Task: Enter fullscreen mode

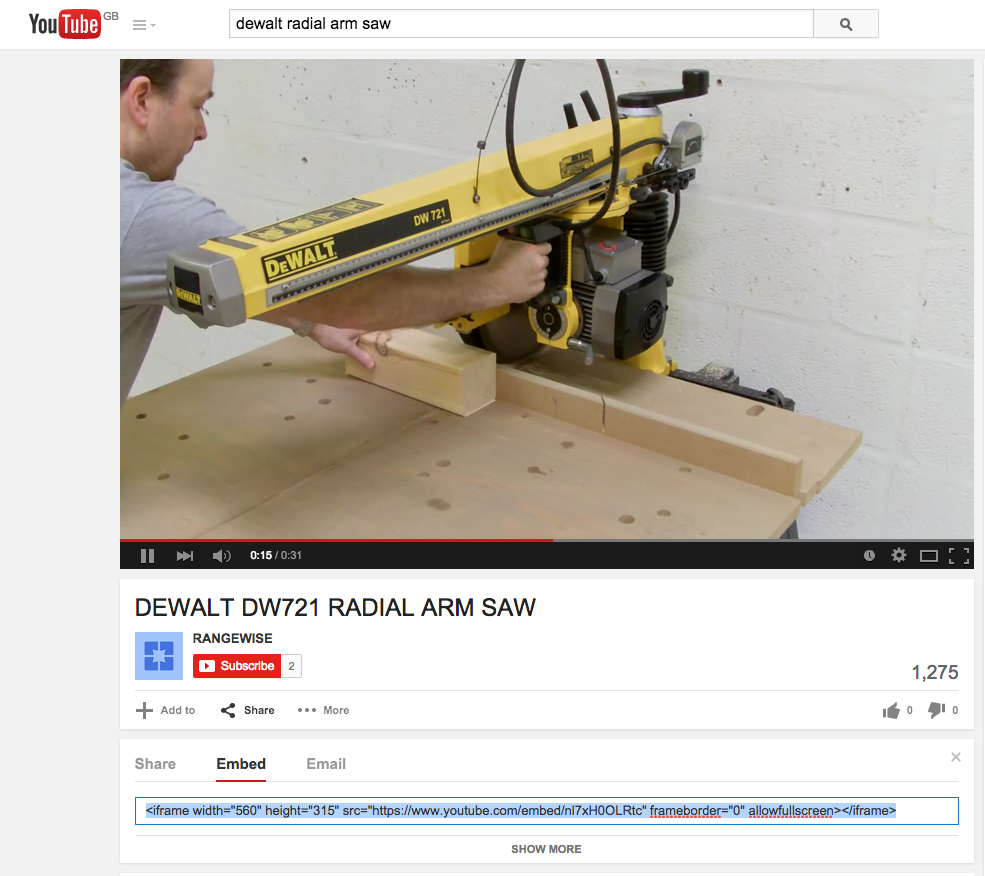Action: (959, 556)
